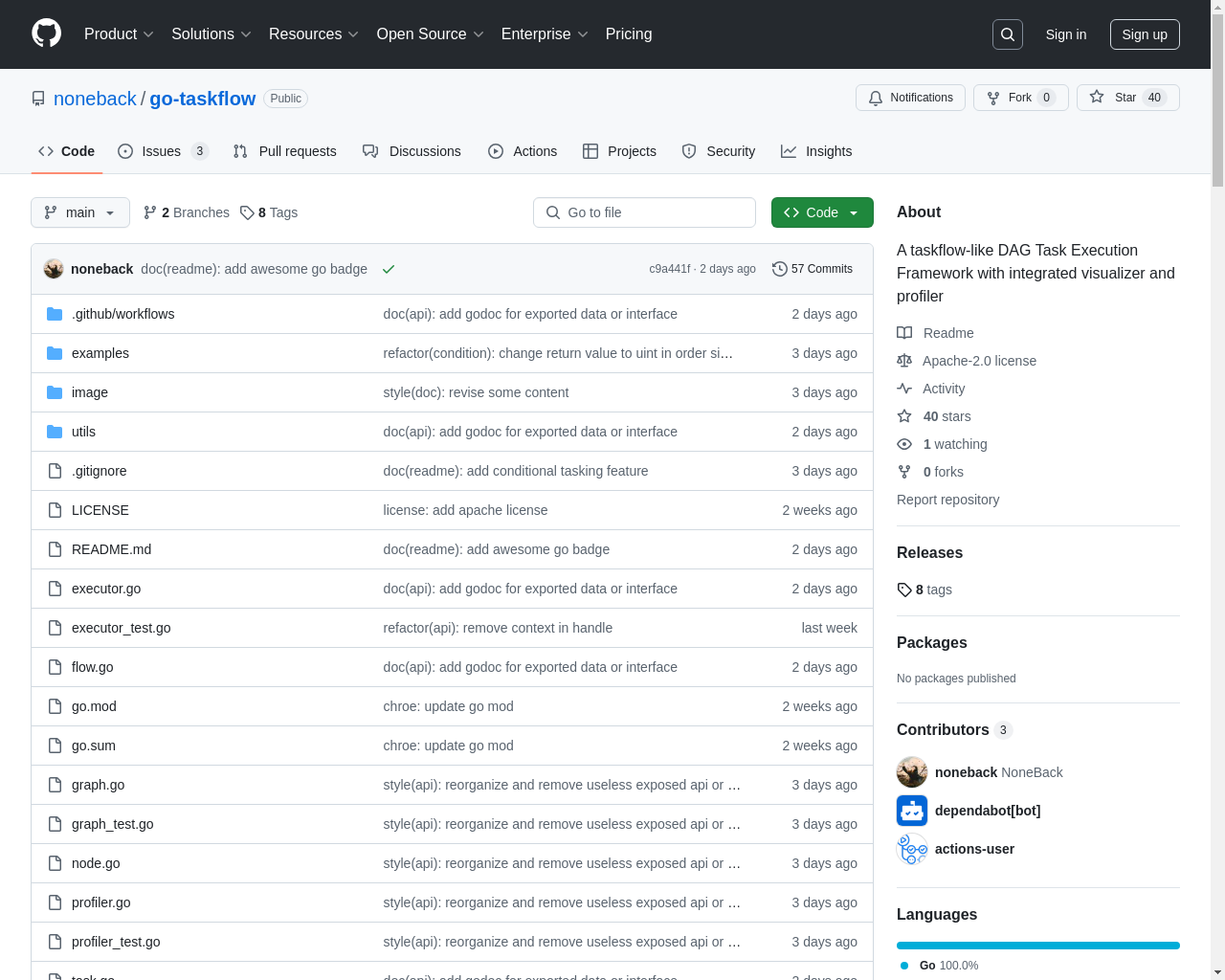Click commit message 'license: add apache license'
Screen dimensions: 1225x980
click(465, 510)
